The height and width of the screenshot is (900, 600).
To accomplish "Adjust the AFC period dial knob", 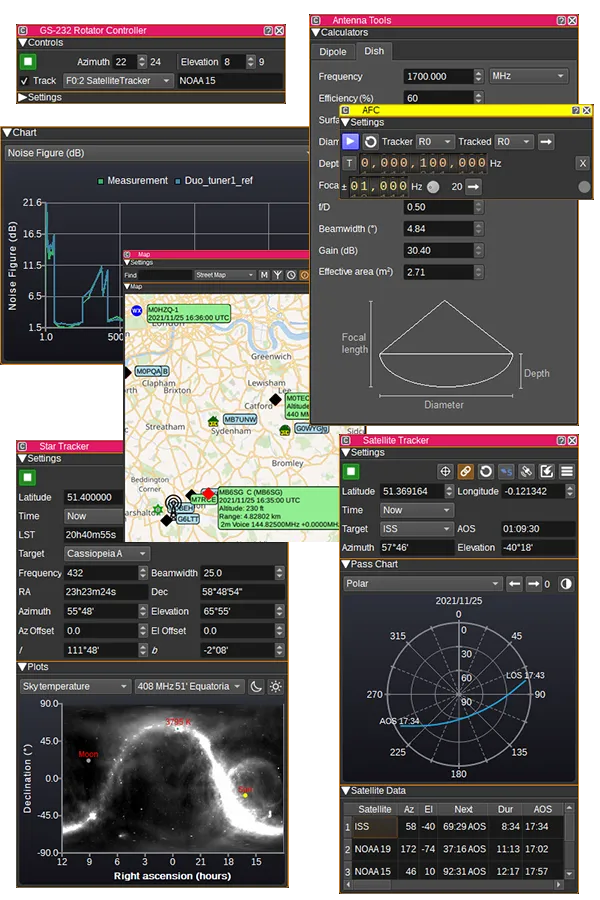I will 433,187.
